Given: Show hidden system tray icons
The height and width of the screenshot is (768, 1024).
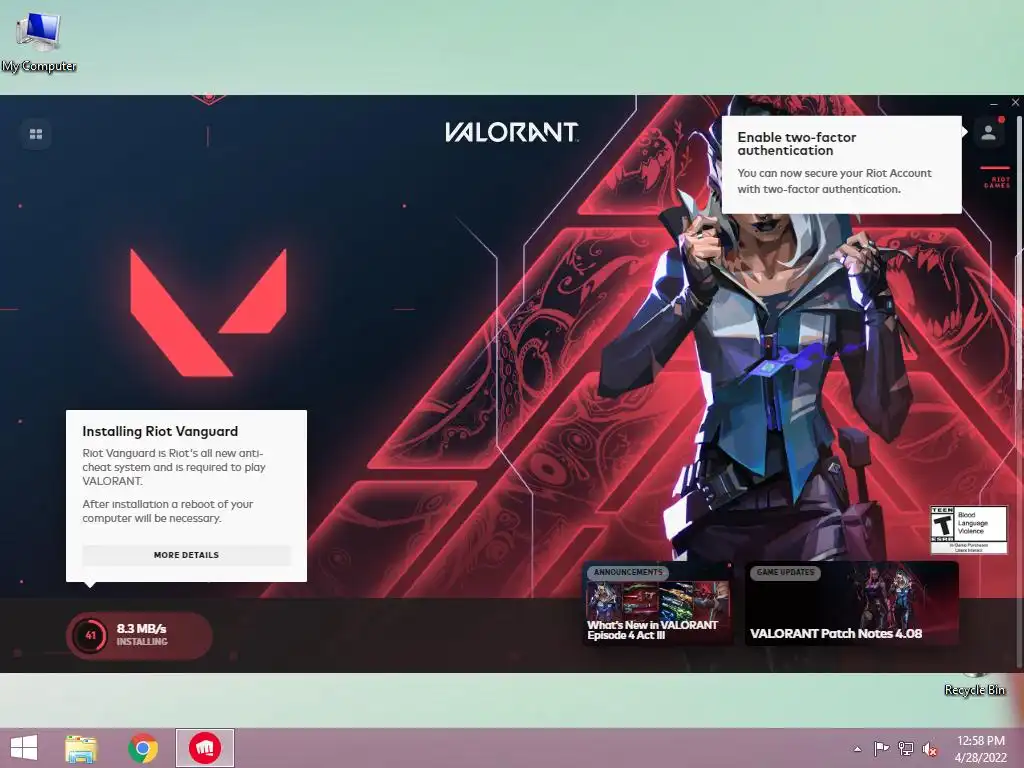Looking at the screenshot, I should [857, 749].
